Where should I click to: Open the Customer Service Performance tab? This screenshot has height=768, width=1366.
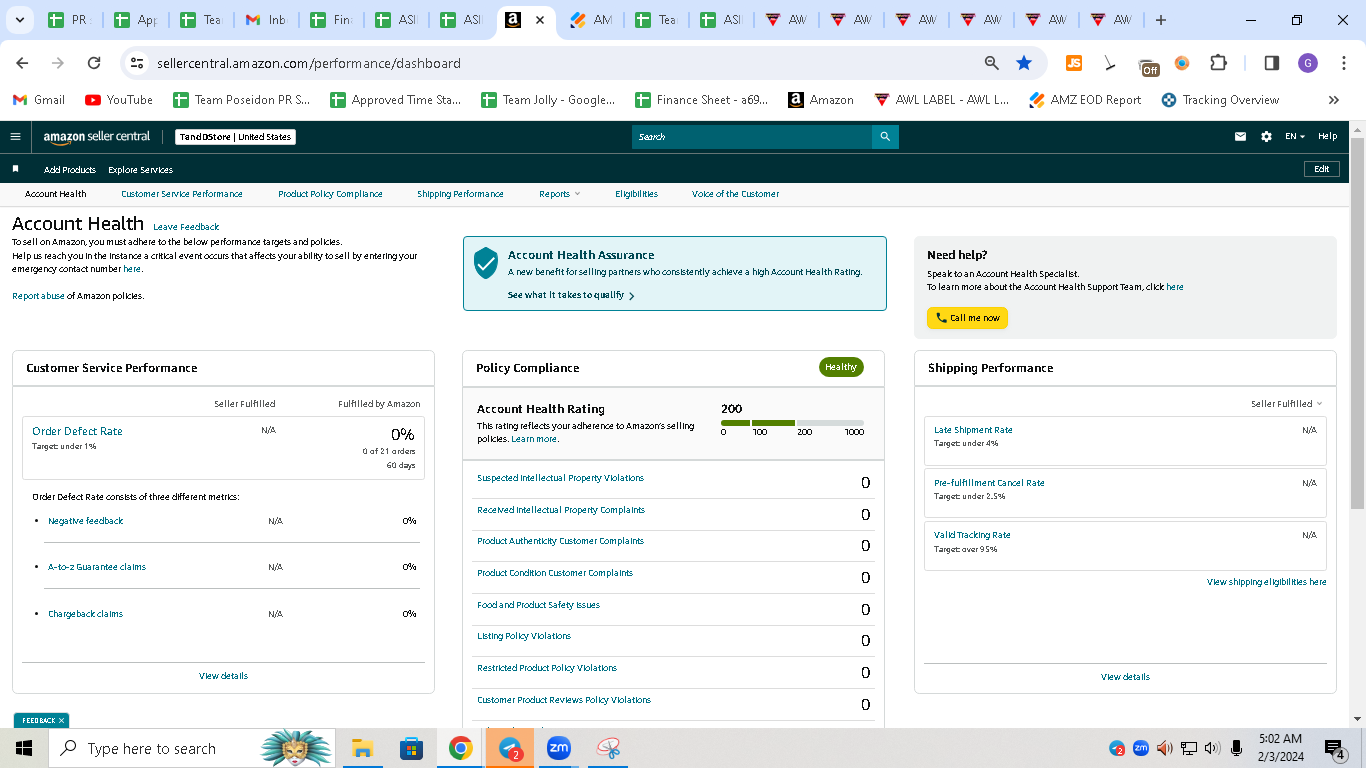pyautogui.click(x=182, y=194)
